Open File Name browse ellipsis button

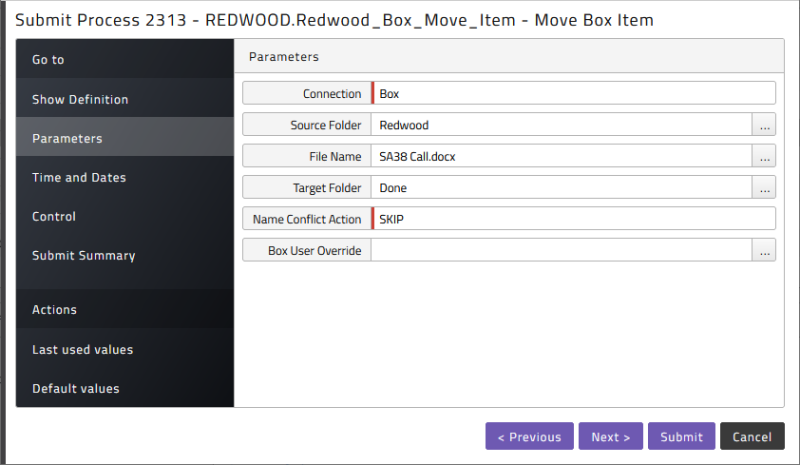[x=764, y=156]
